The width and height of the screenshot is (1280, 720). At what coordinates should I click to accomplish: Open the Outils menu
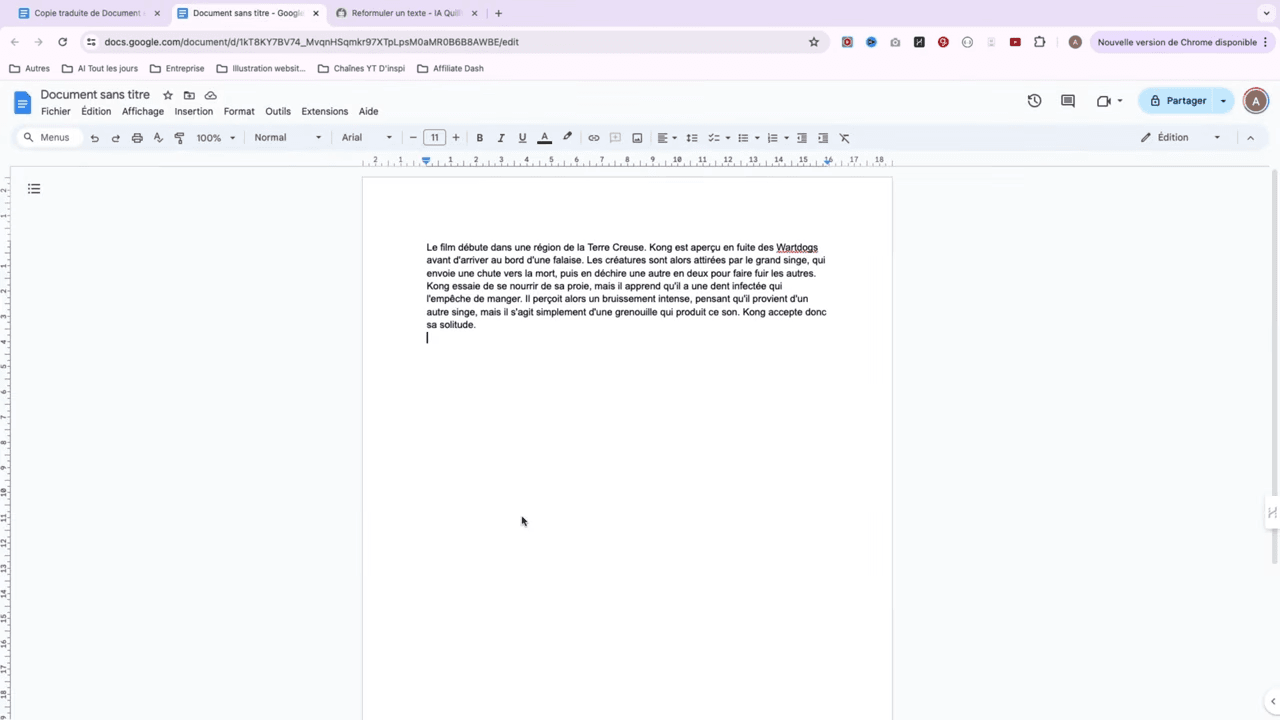click(278, 112)
